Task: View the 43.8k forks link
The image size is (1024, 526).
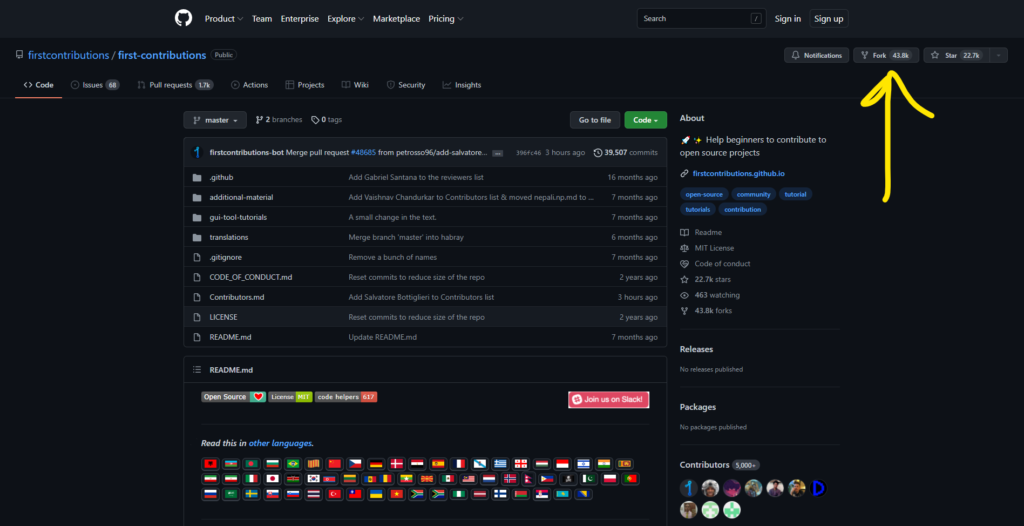Action: tap(706, 311)
